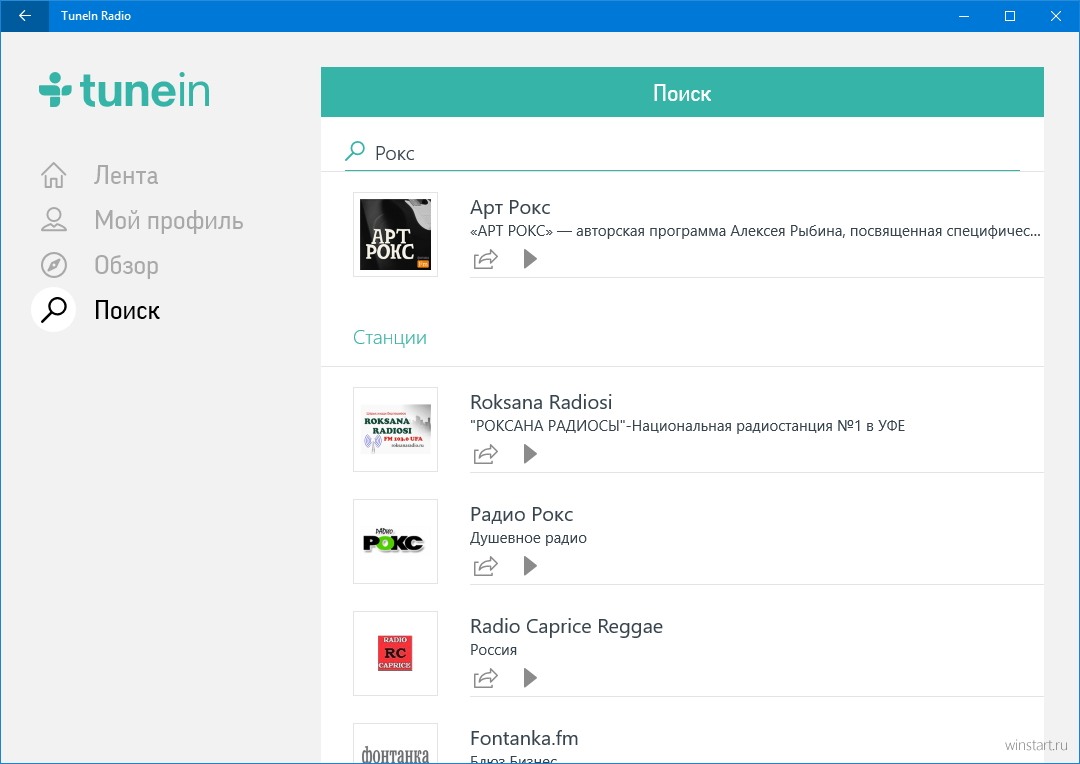Image resolution: width=1080 pixels, height=764 pixels.
Task: Open the Roksana Radiosi title
Action: click(x=541, y=402)
